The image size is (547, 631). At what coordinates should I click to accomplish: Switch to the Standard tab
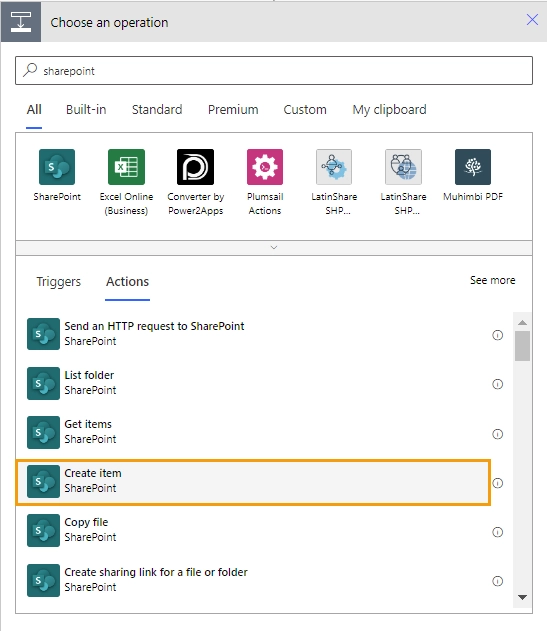pyautogui.click(x=157, y=109)
